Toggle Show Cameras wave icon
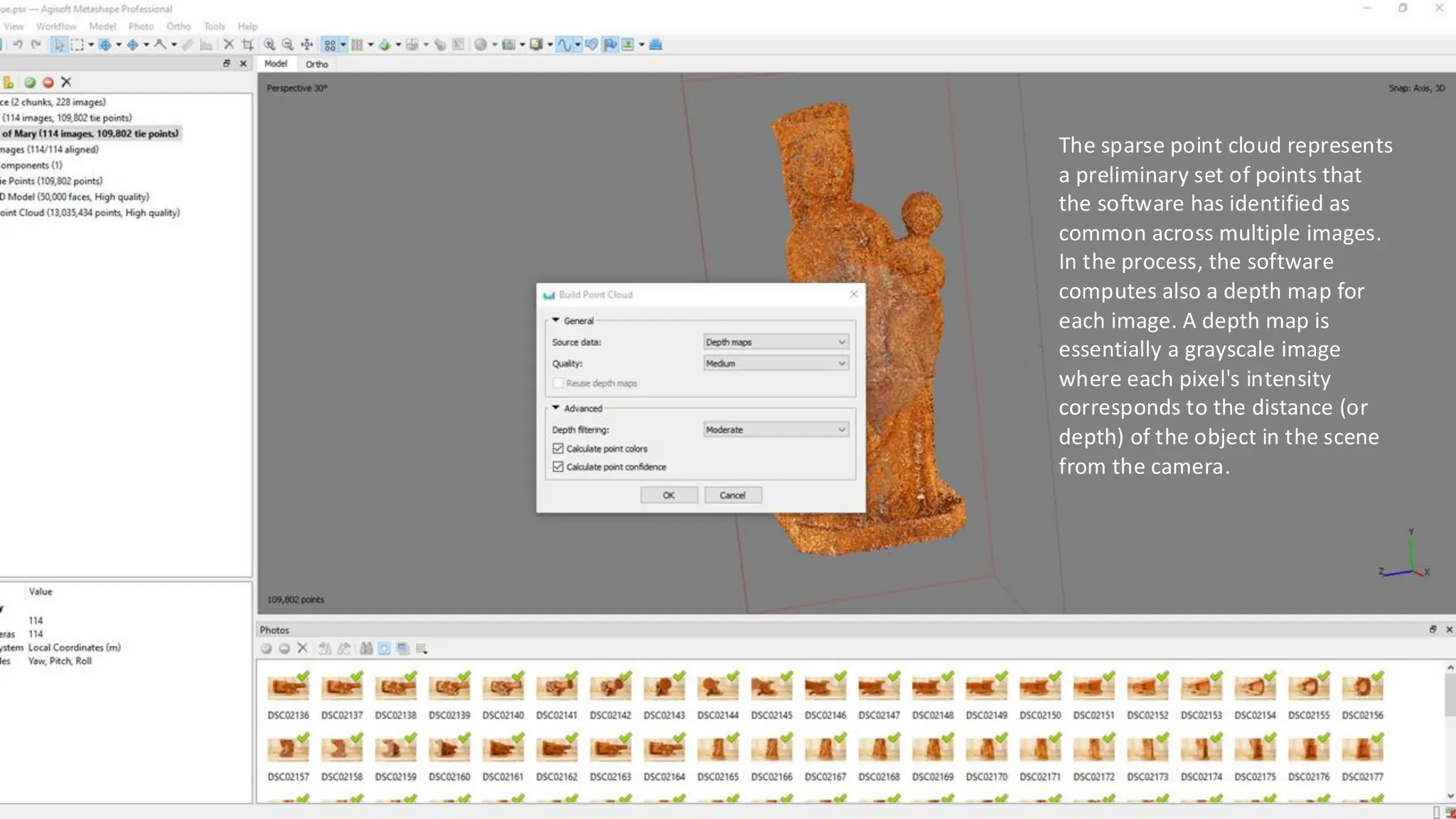The height and width of the screenshot is (819, 1456). click(564, 45)
